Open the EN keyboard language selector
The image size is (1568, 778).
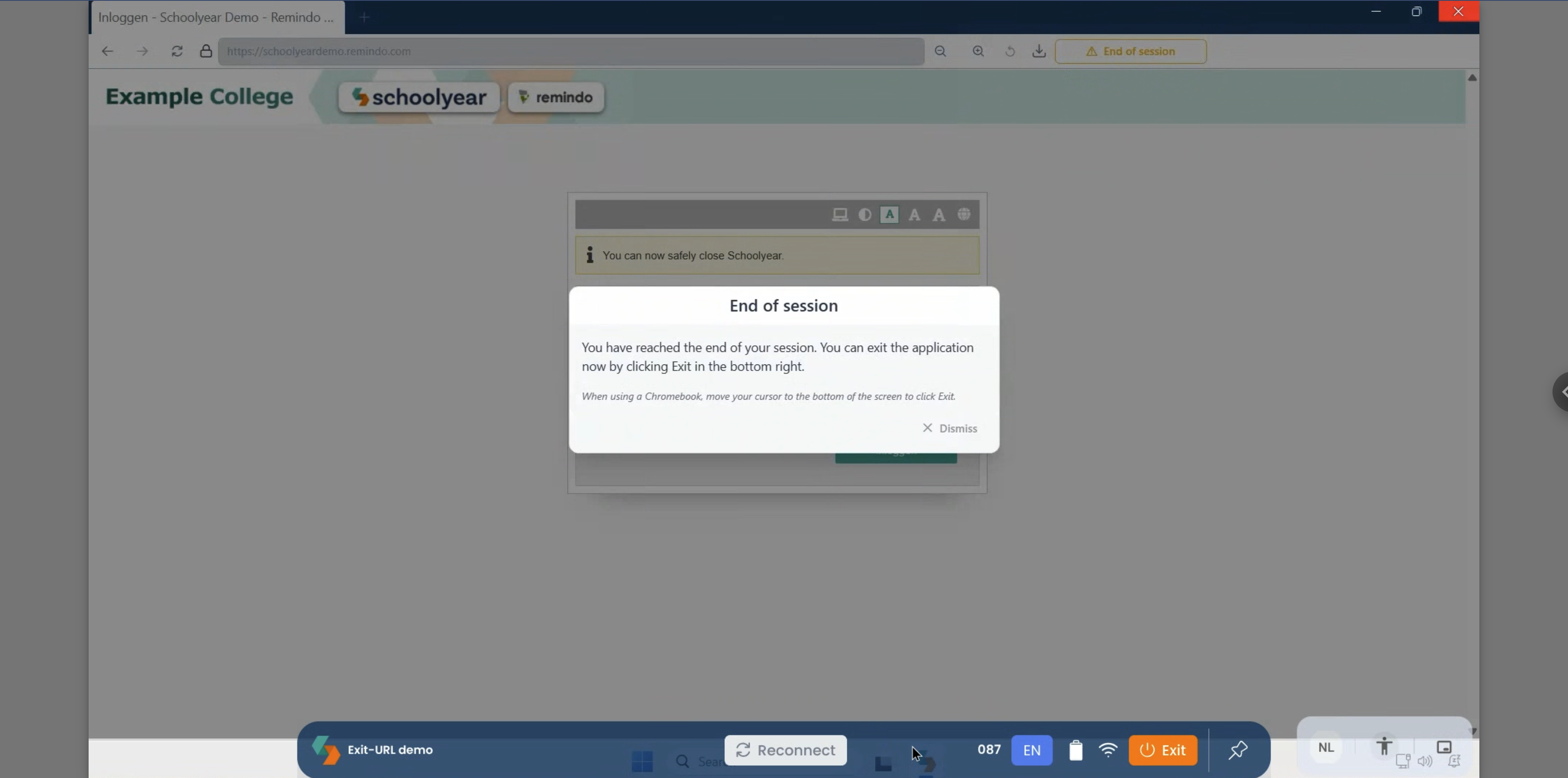coord(1032,749)
